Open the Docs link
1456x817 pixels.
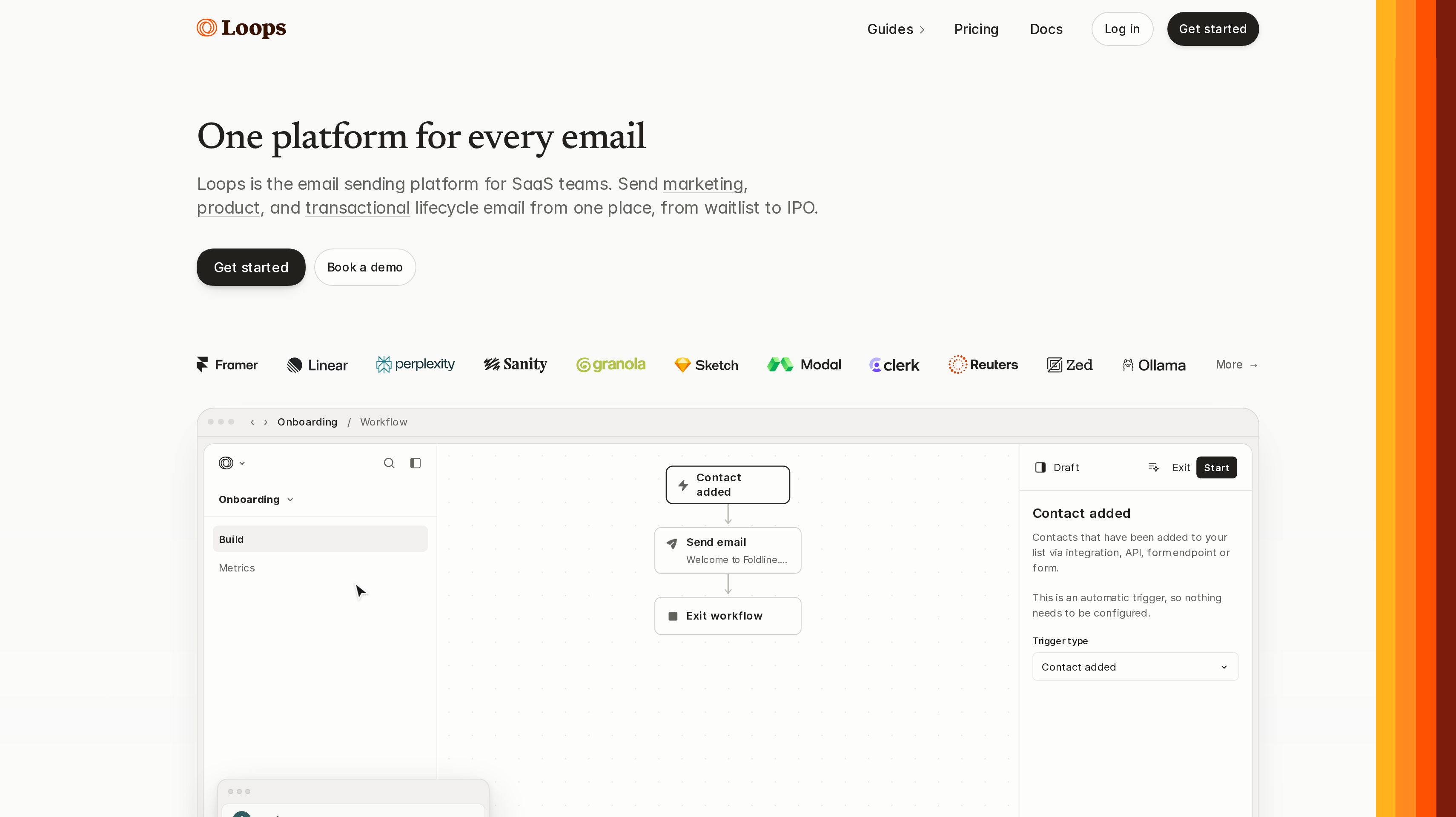1046,29
